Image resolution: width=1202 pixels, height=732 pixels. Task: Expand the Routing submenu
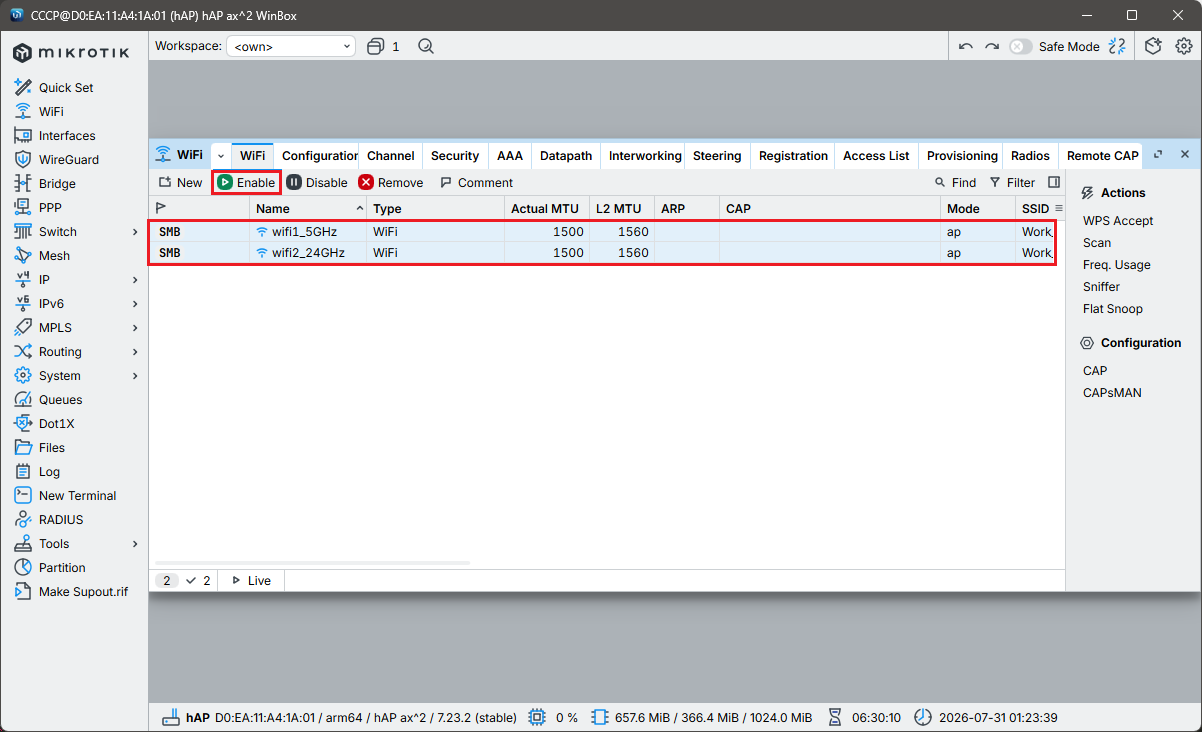(x=135, y=351)
